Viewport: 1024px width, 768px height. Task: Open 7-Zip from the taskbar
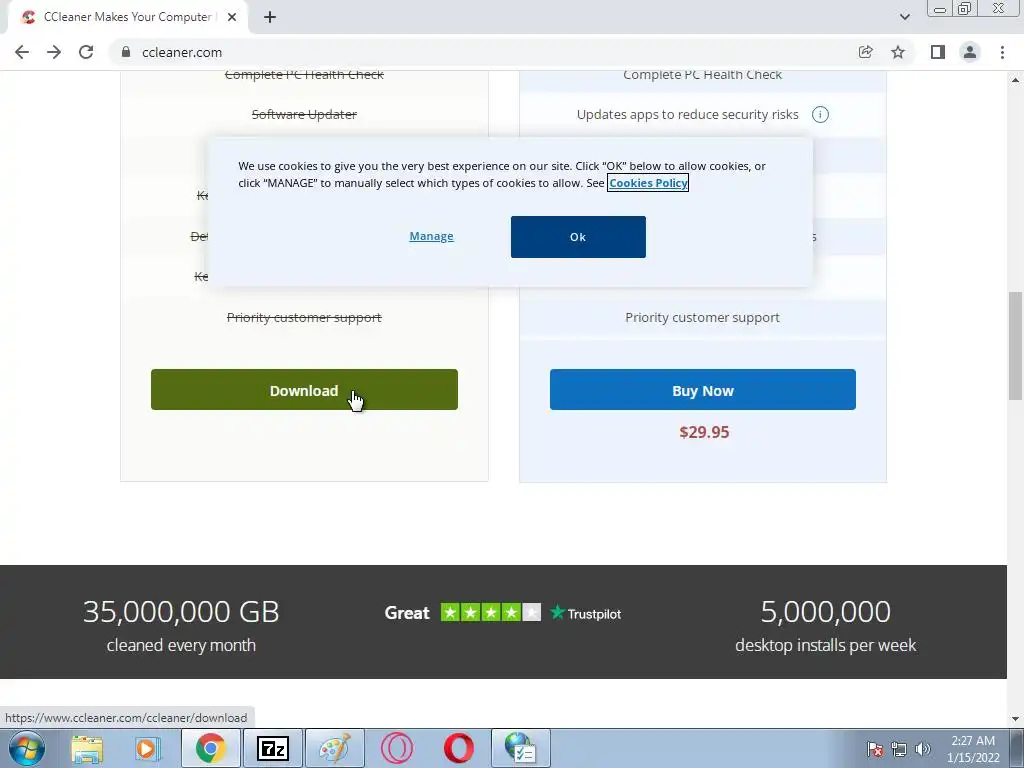tap(273, 748)
